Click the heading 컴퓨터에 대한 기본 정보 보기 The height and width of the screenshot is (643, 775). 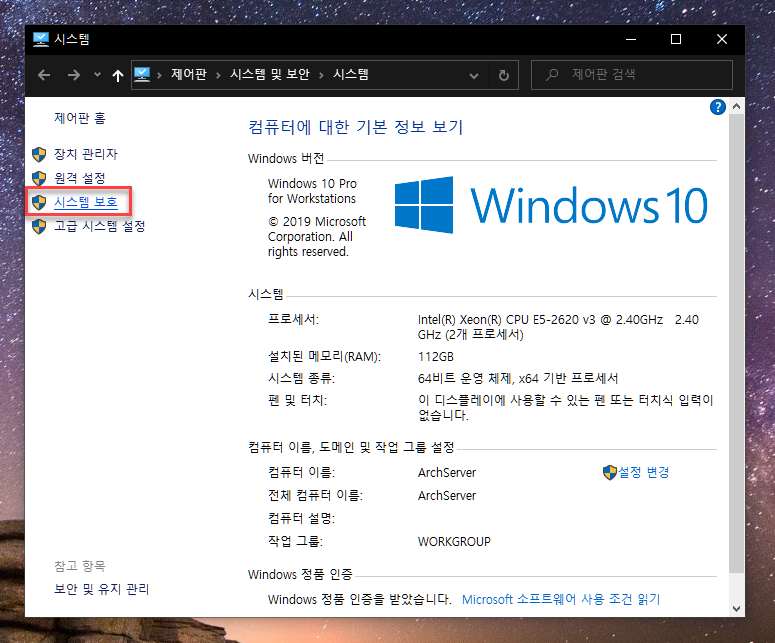[355, 127]
